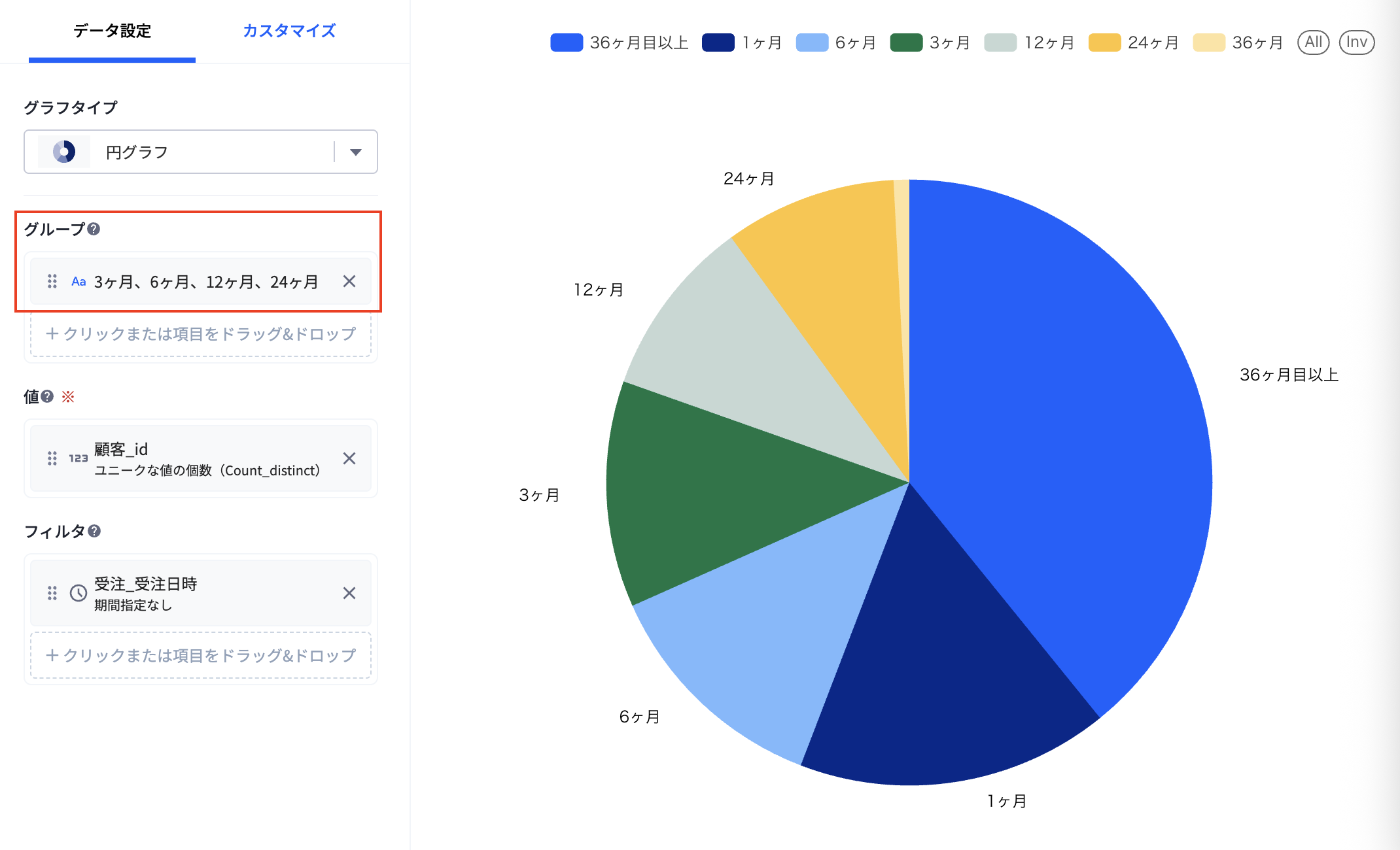Click the dropdown arrow of graph type selector
Viewport: 1400px width, 850px height.
click(356, 152)
